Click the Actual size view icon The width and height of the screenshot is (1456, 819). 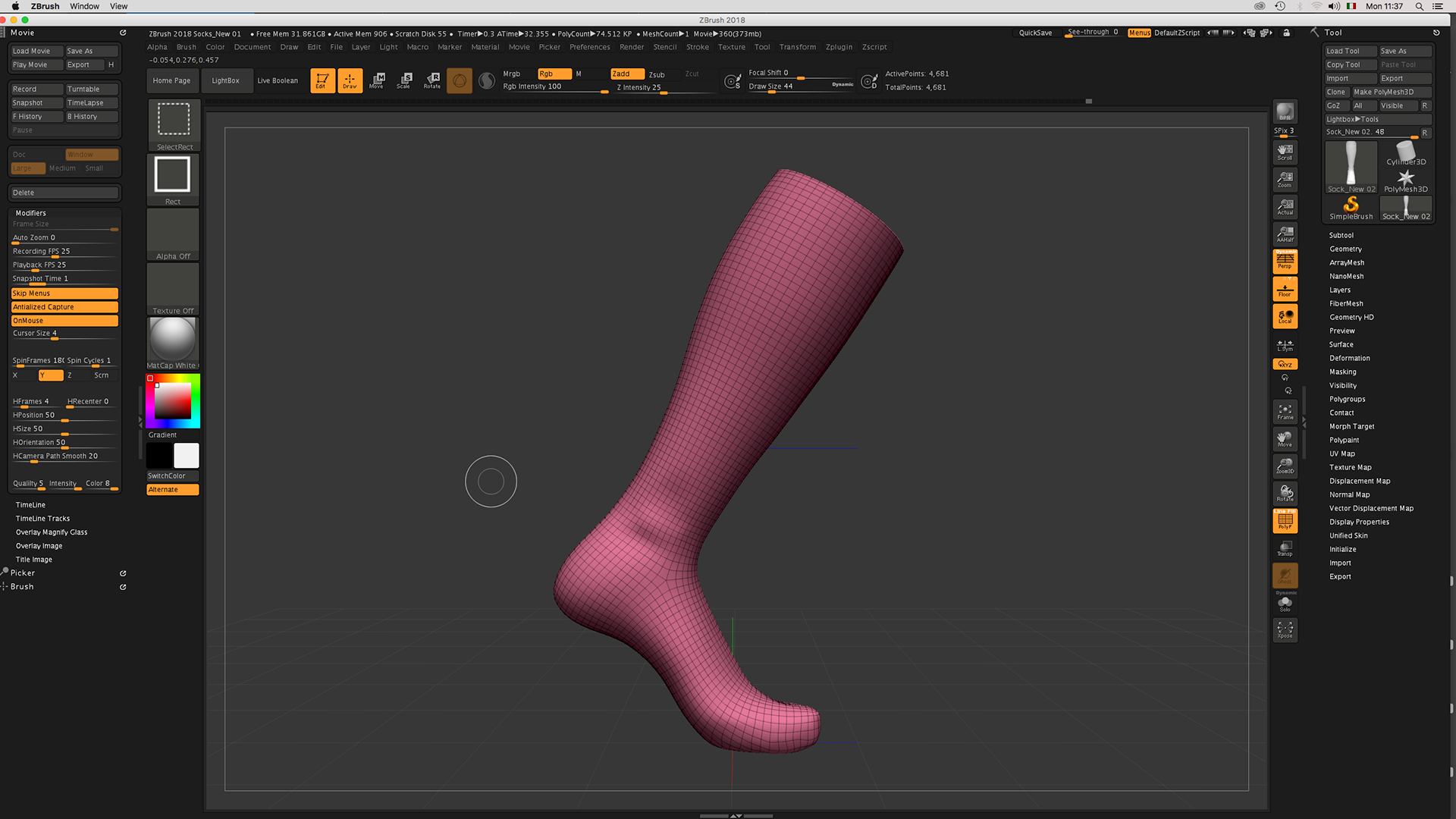tap(1285, 206)
